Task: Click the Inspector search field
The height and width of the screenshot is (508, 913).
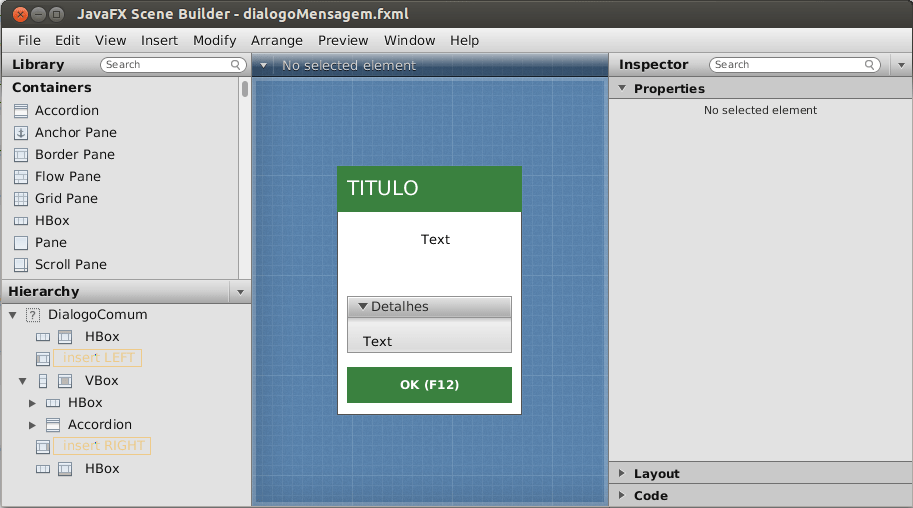Action: [x=794, y=65]
